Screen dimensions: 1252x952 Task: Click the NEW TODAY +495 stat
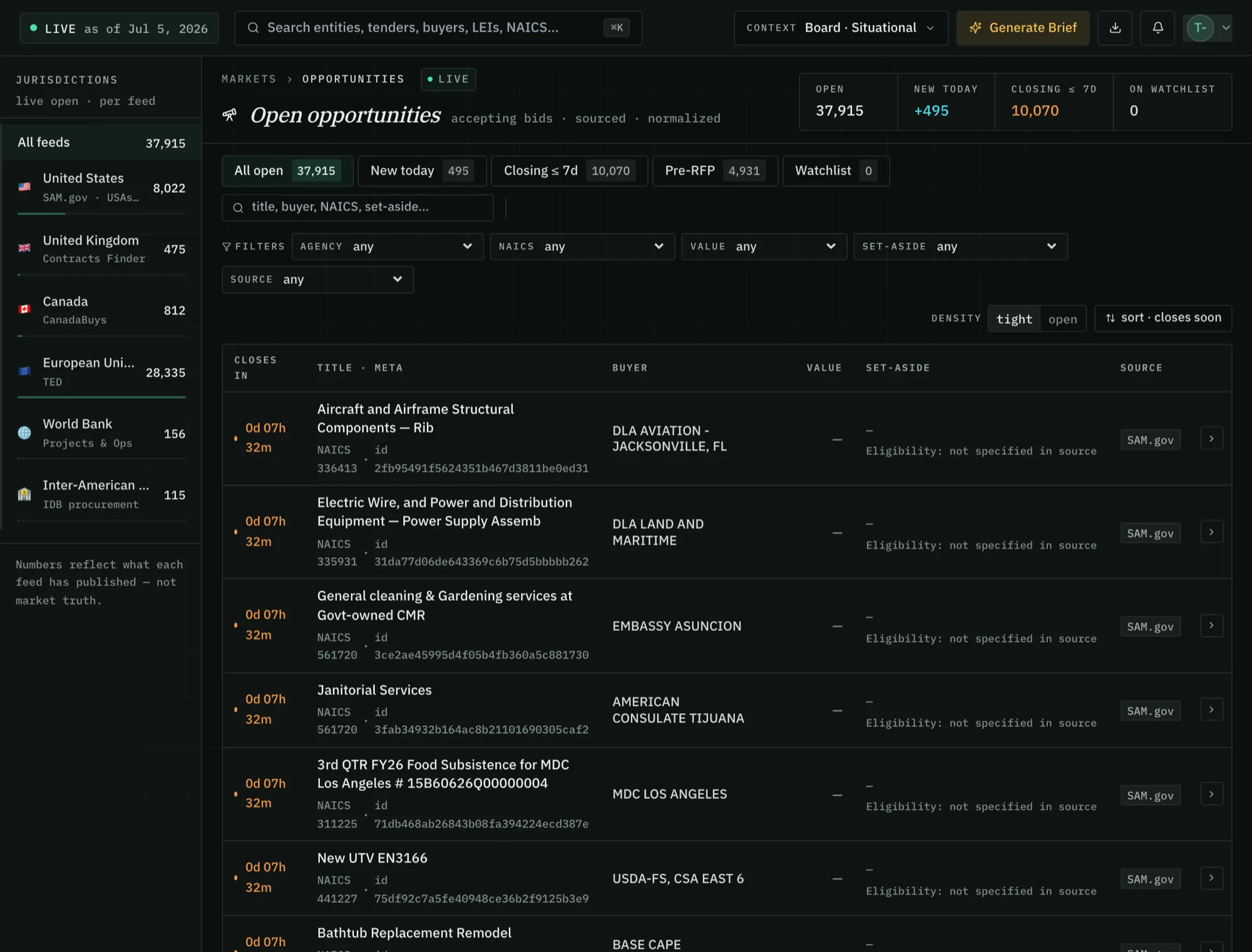pos(945,102)
